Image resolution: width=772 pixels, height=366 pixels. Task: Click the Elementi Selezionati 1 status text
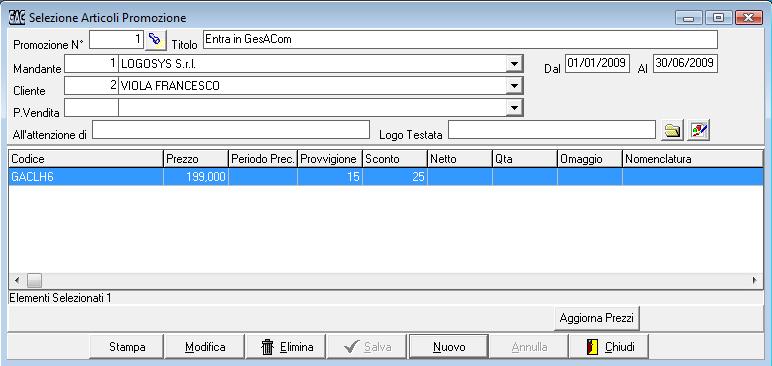tap(60, 298)
